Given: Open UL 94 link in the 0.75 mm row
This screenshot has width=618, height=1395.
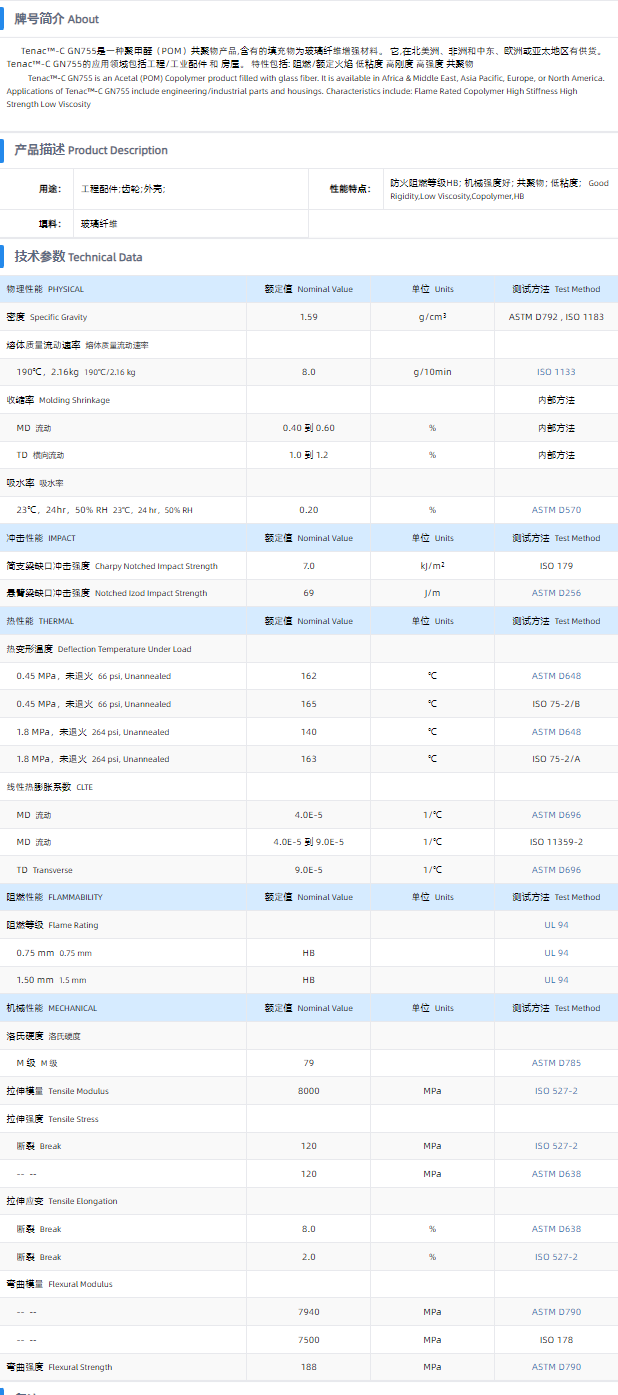Looking at the screenshot, I should [x=556, y=953].
